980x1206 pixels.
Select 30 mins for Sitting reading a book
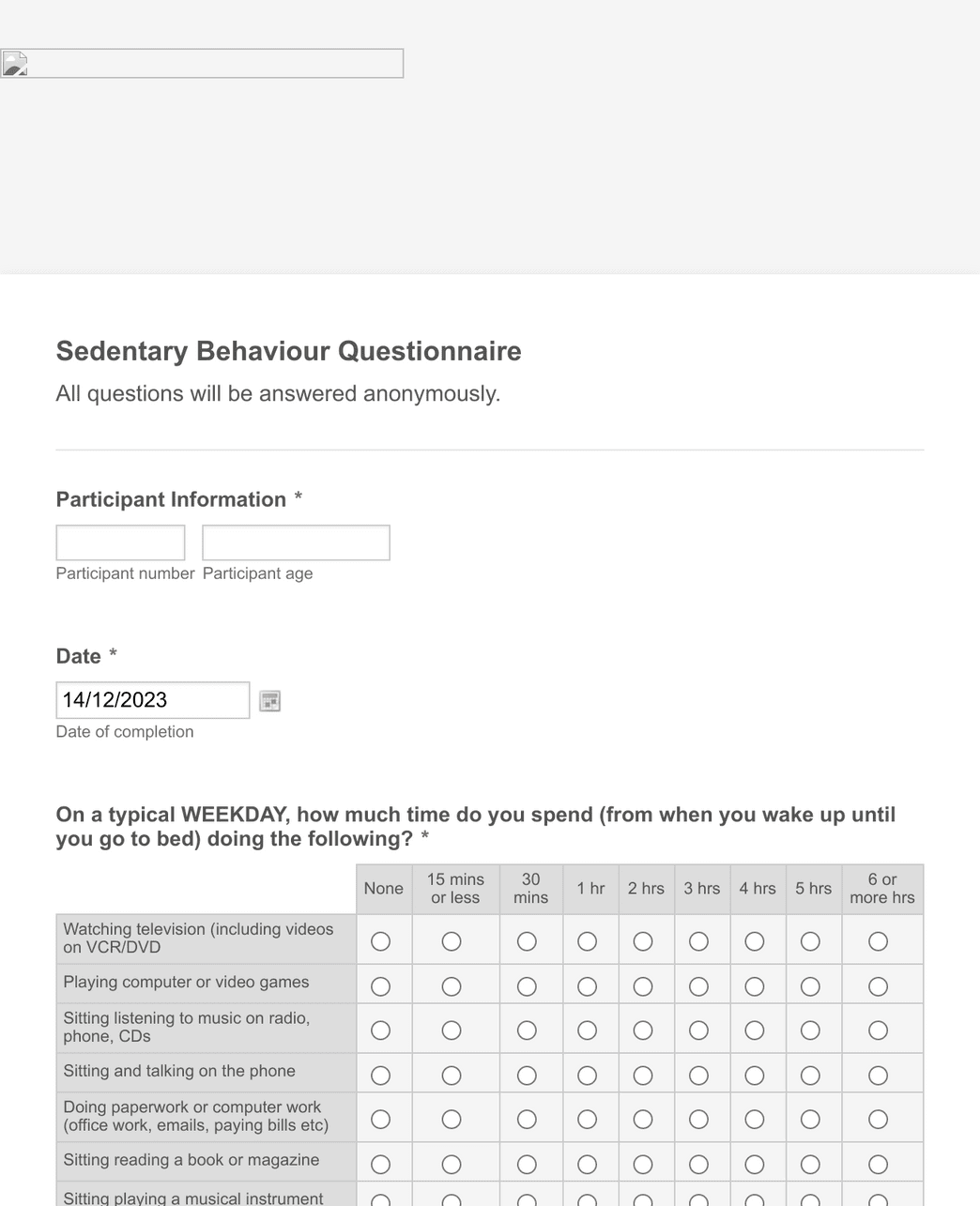(527, 1163)
